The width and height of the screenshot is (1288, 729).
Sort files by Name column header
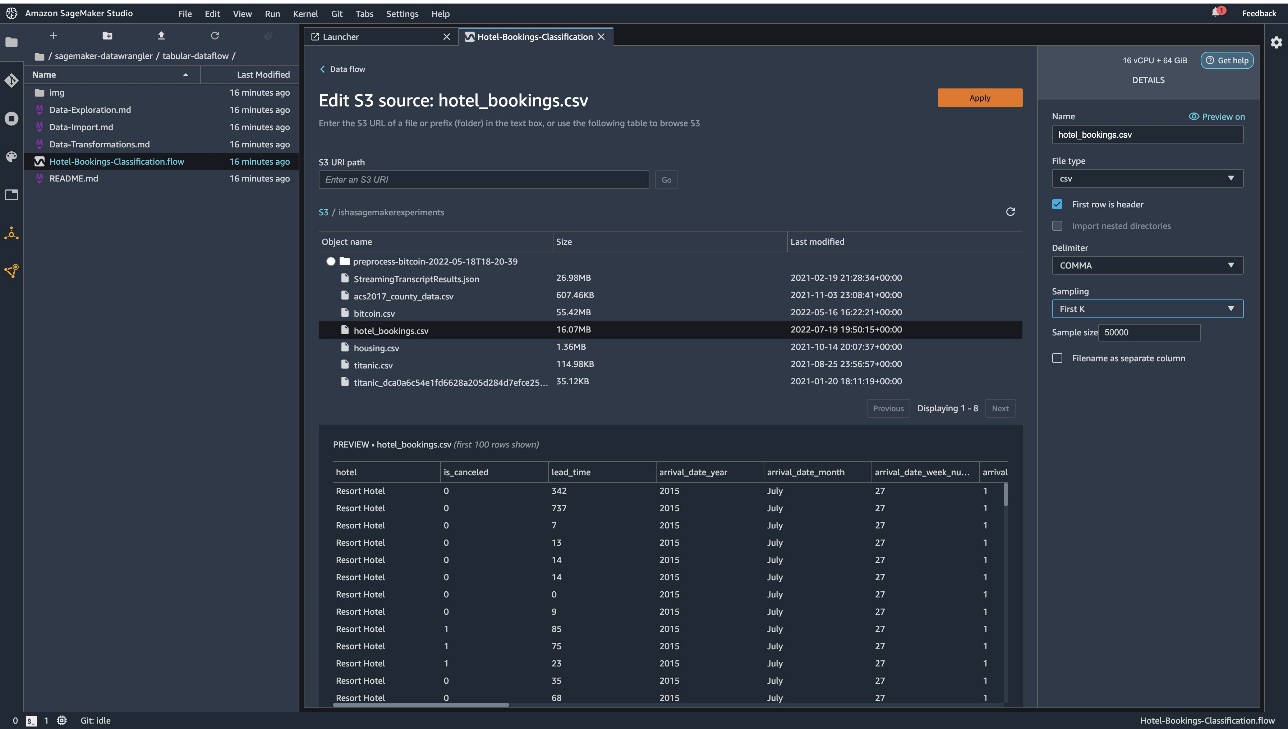112,75
